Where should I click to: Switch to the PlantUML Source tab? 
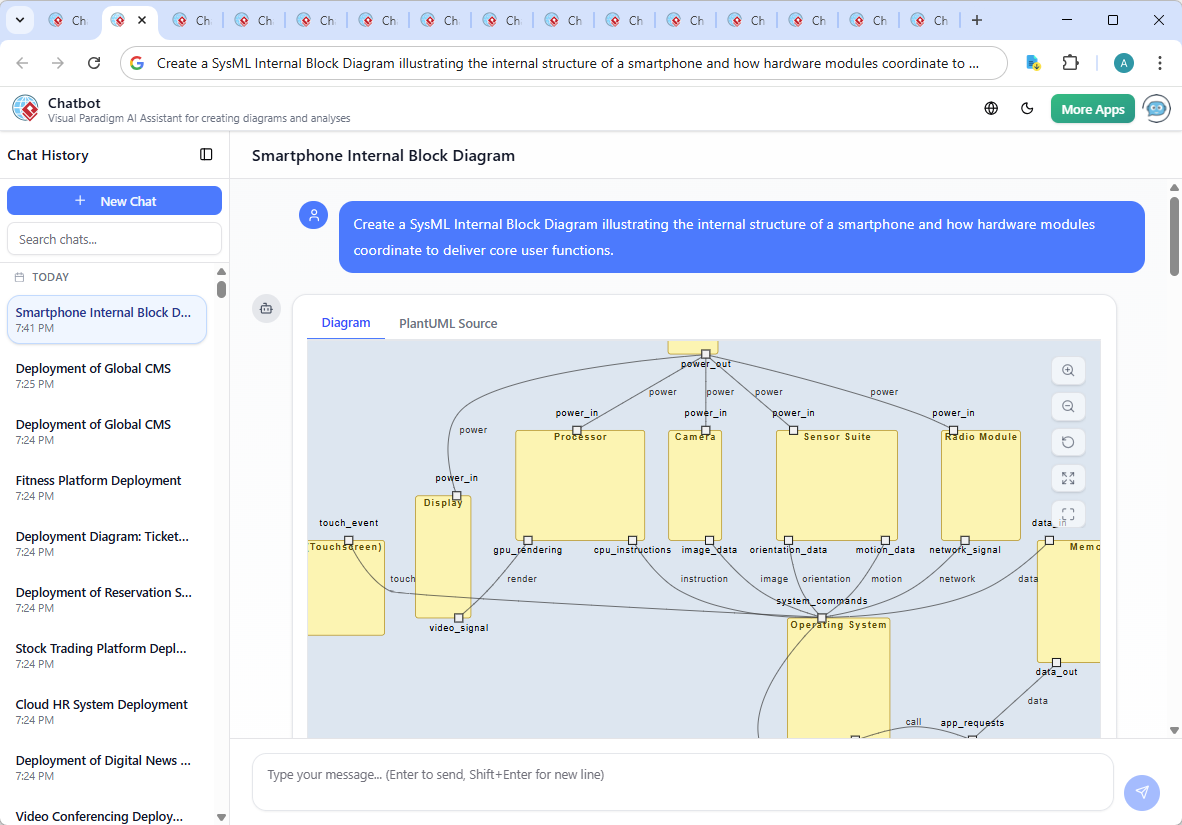pos(447,323)
